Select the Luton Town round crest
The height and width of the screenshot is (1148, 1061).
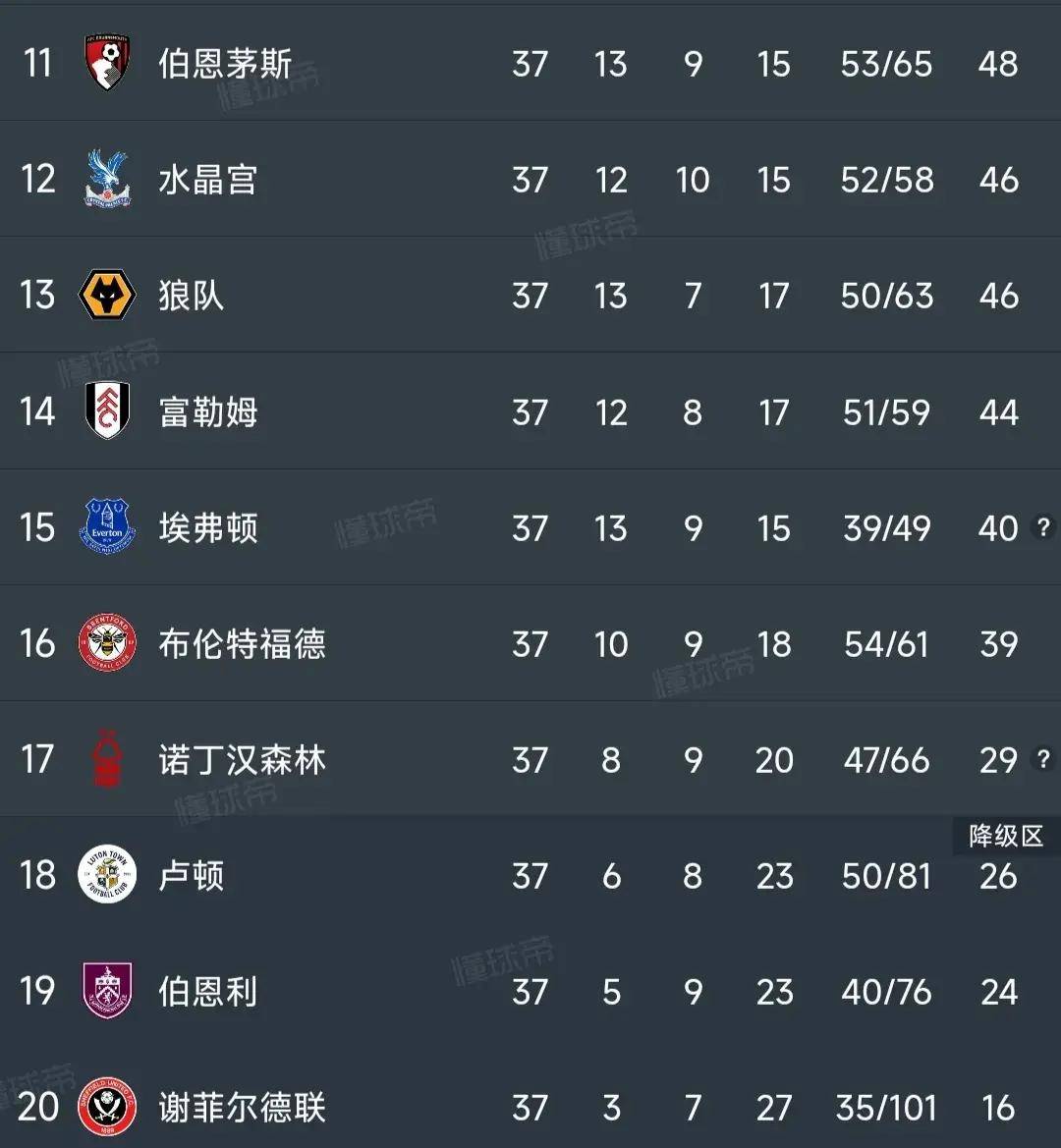click(107, 875)
